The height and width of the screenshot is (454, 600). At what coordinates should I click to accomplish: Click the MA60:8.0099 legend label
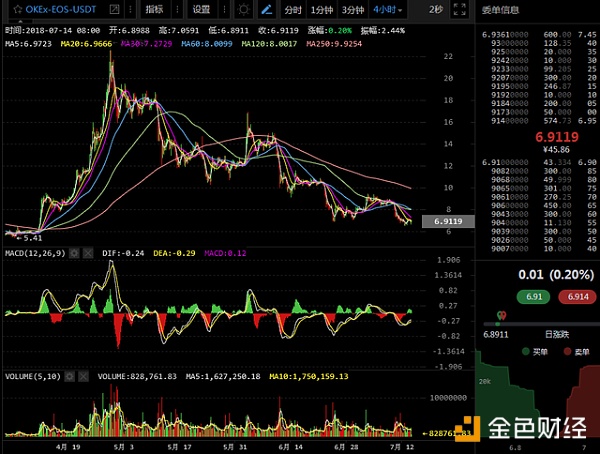click(207, 44)
